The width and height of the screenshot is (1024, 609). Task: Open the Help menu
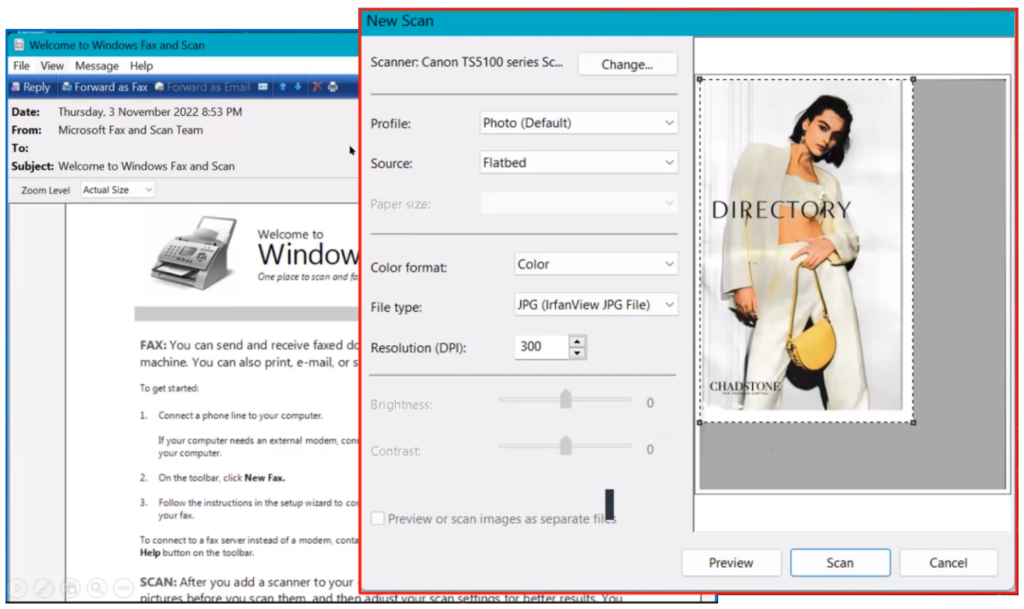coord(141,65)
